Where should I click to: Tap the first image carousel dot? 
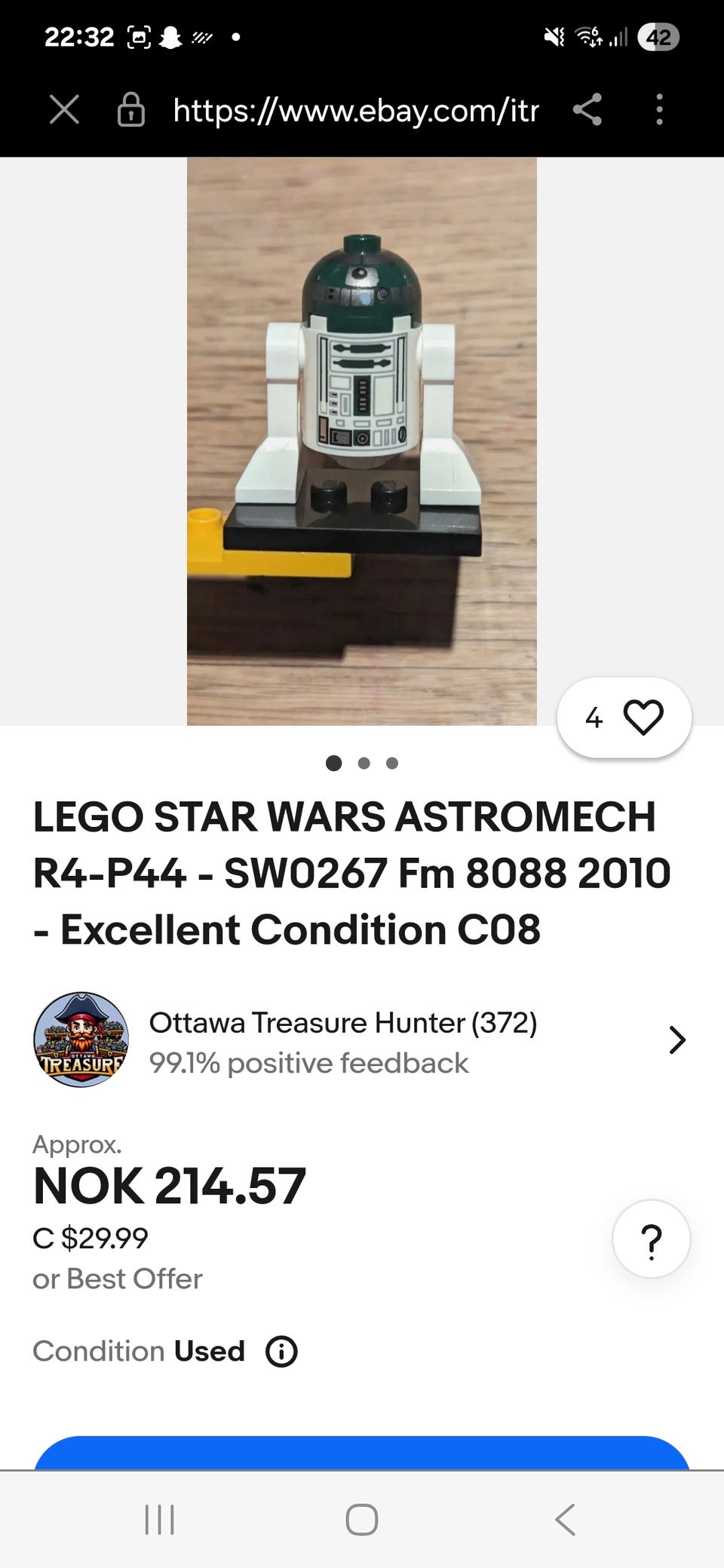334,763
